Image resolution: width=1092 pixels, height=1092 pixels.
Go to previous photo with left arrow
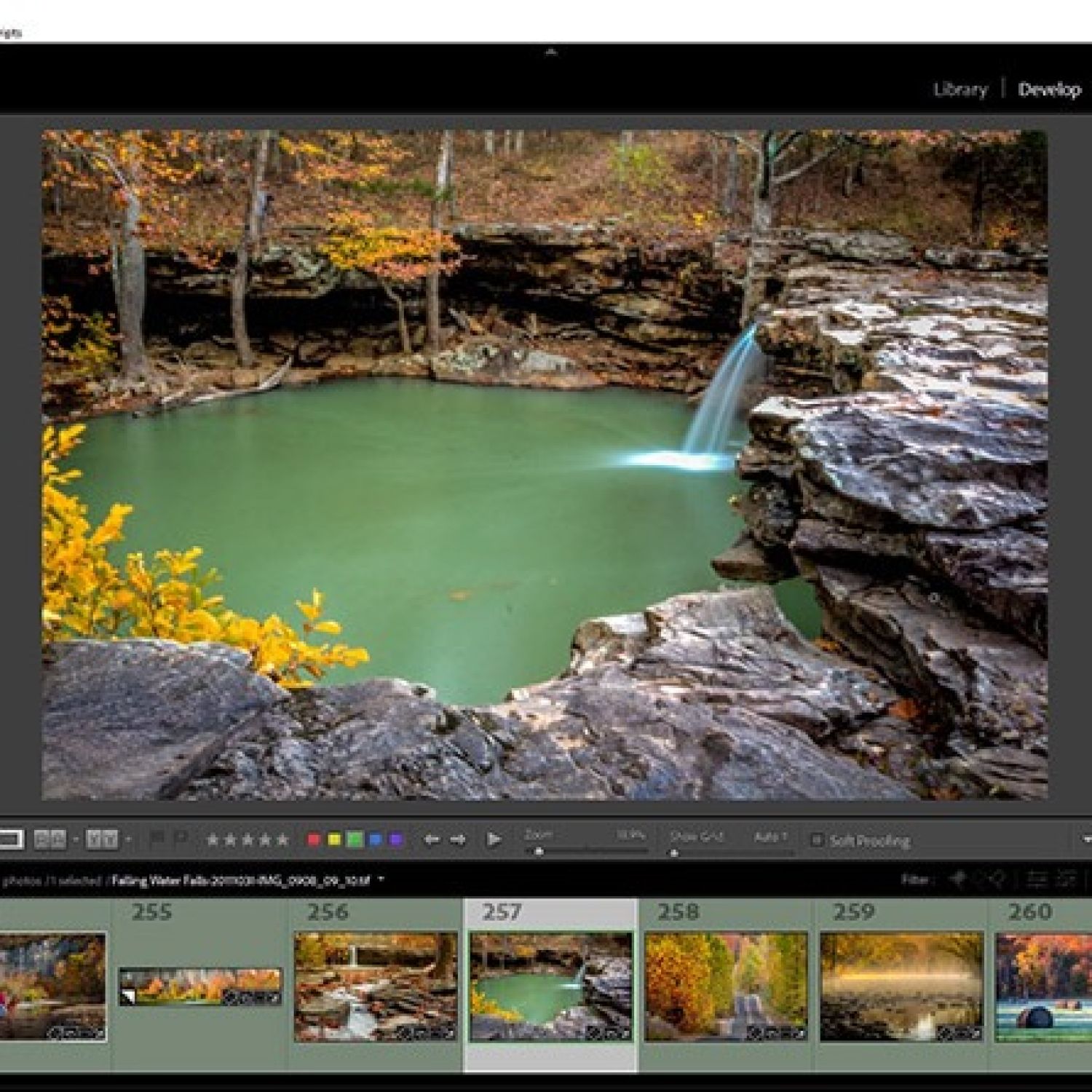click(432, 839)
